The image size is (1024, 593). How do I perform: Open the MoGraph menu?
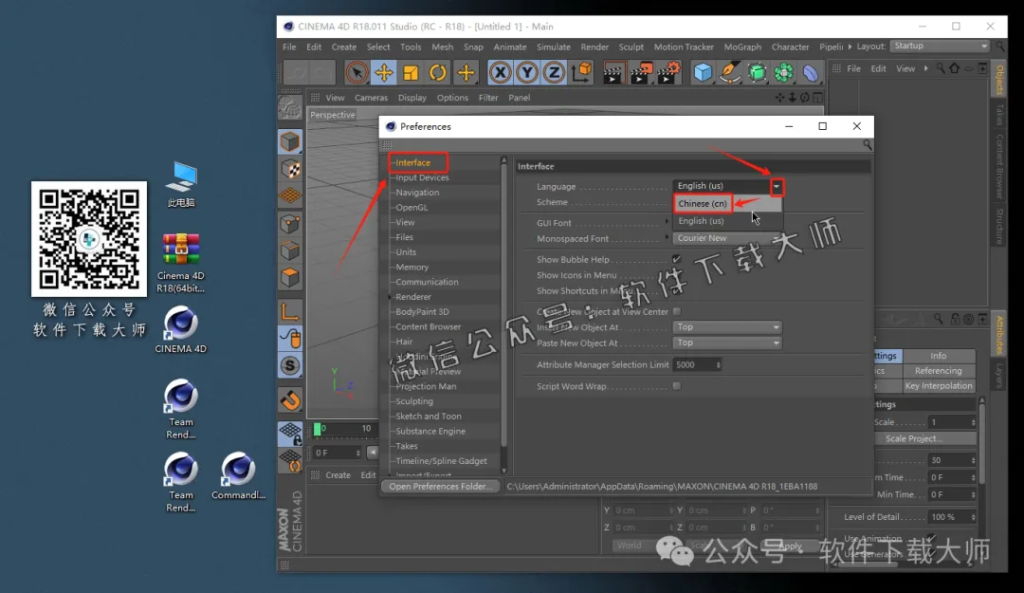pos(742,46)
